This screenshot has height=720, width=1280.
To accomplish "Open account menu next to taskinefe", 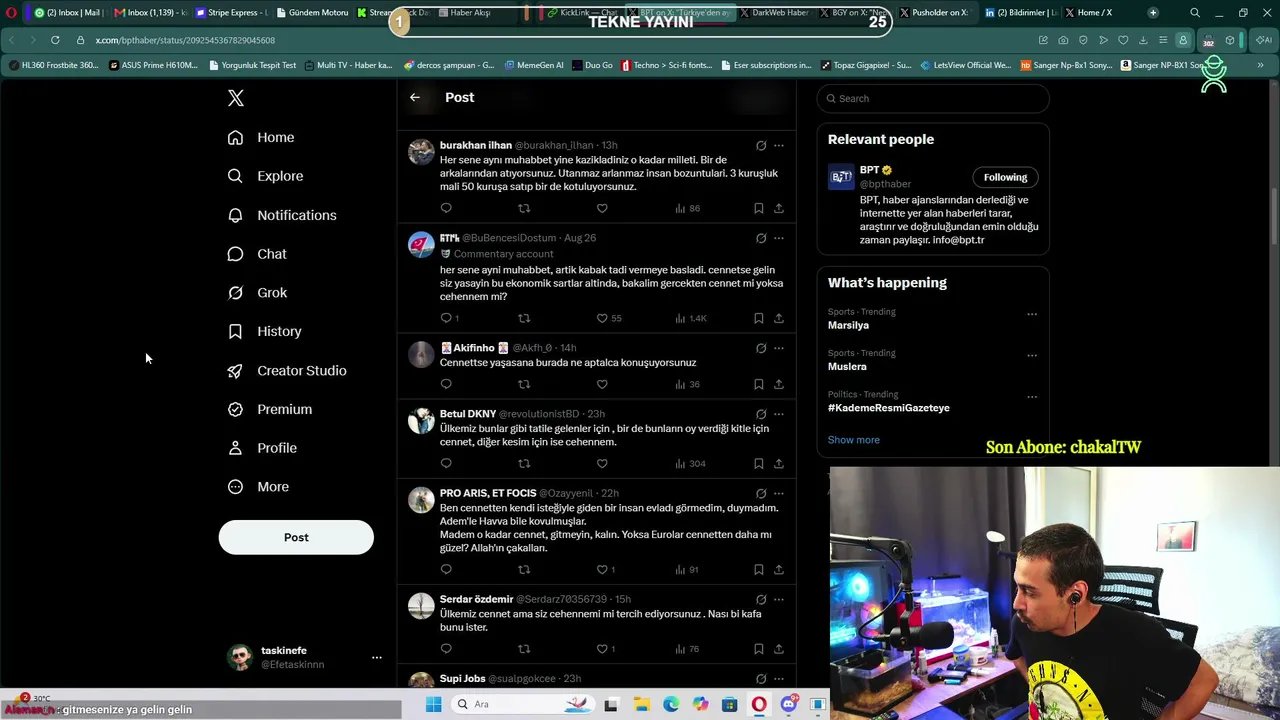I will click(377, 657).
